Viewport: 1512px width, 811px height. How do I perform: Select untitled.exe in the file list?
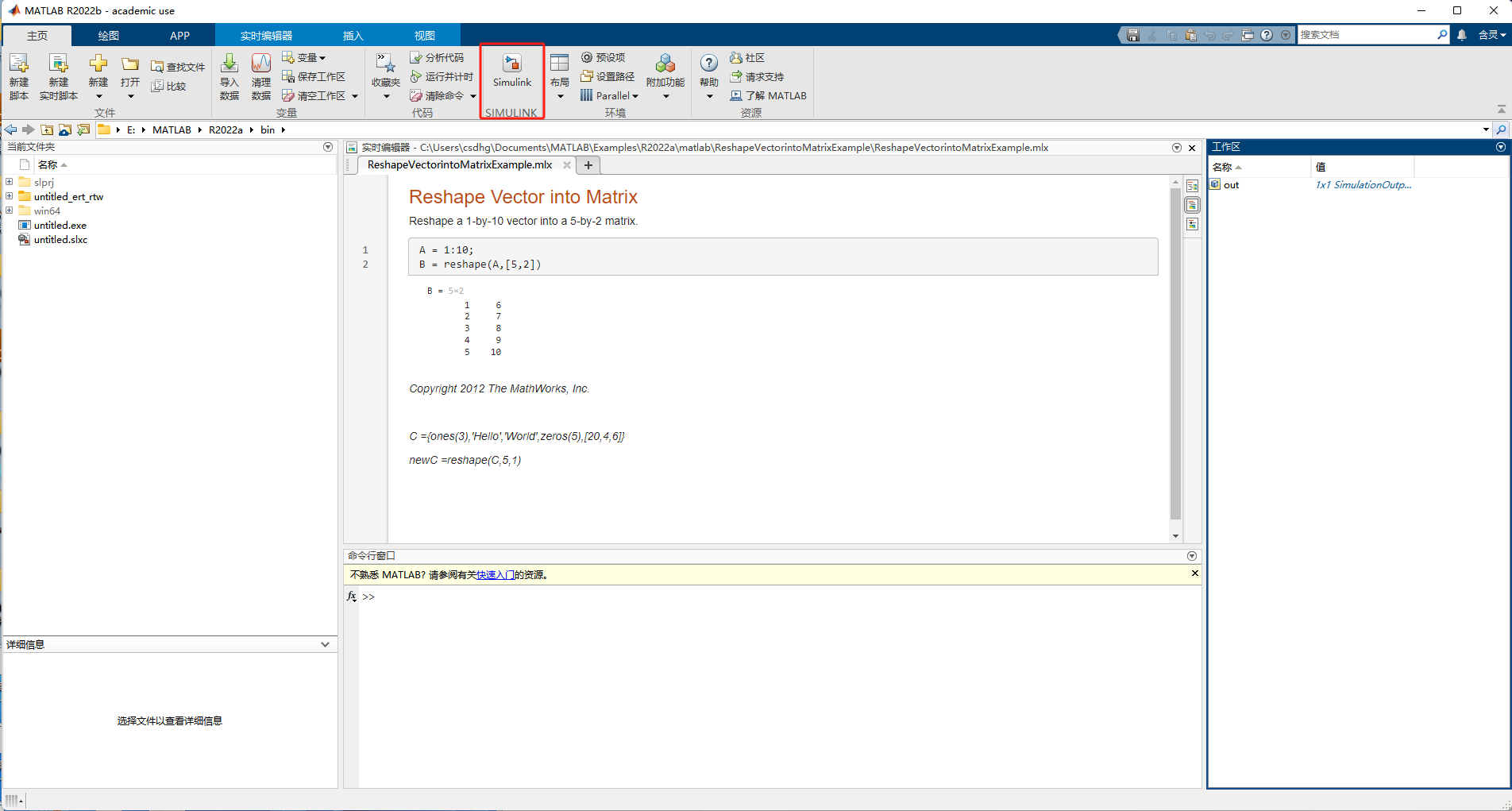60,225
